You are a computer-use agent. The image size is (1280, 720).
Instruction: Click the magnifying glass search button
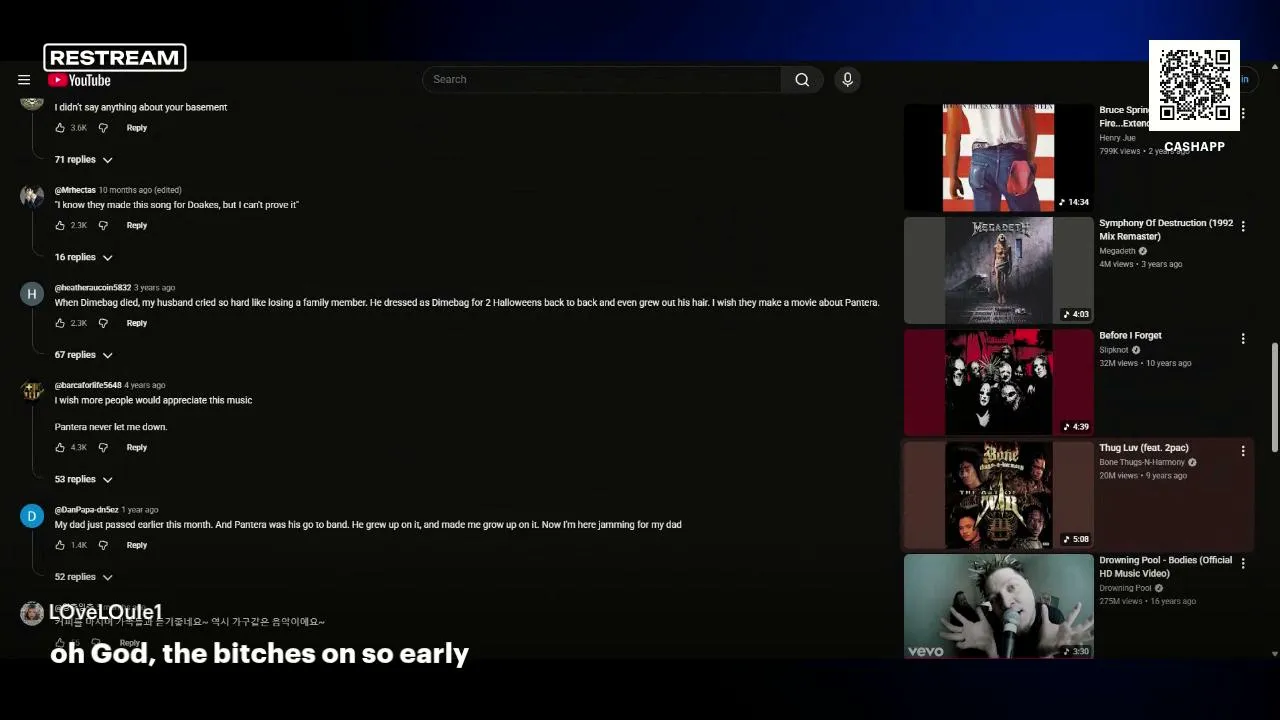[802, 80]
